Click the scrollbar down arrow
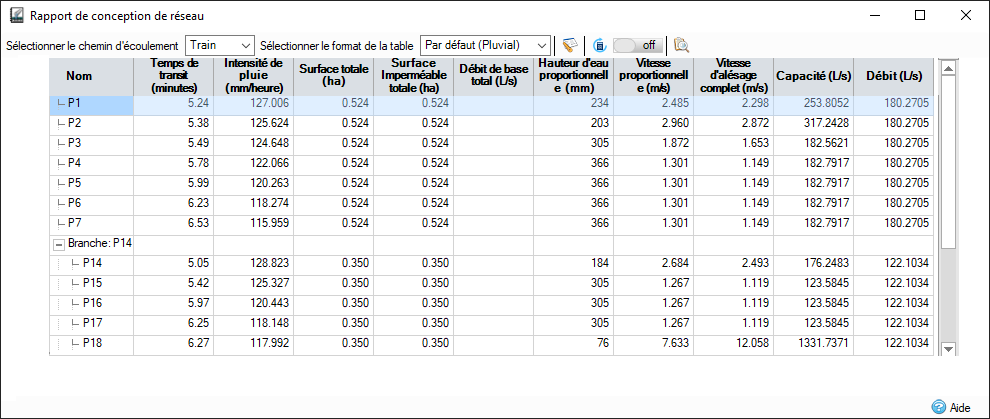 coord(948,348)
